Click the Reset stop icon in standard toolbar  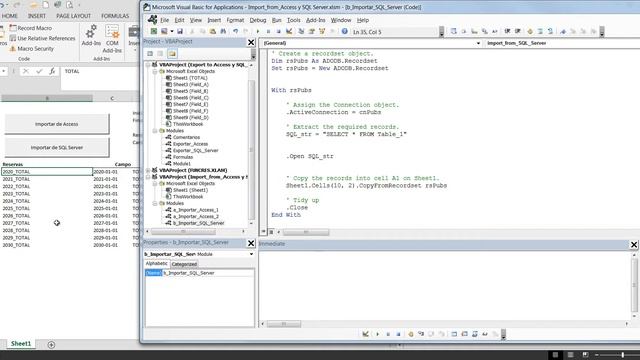pyautogui.click(x=278, y=31)
